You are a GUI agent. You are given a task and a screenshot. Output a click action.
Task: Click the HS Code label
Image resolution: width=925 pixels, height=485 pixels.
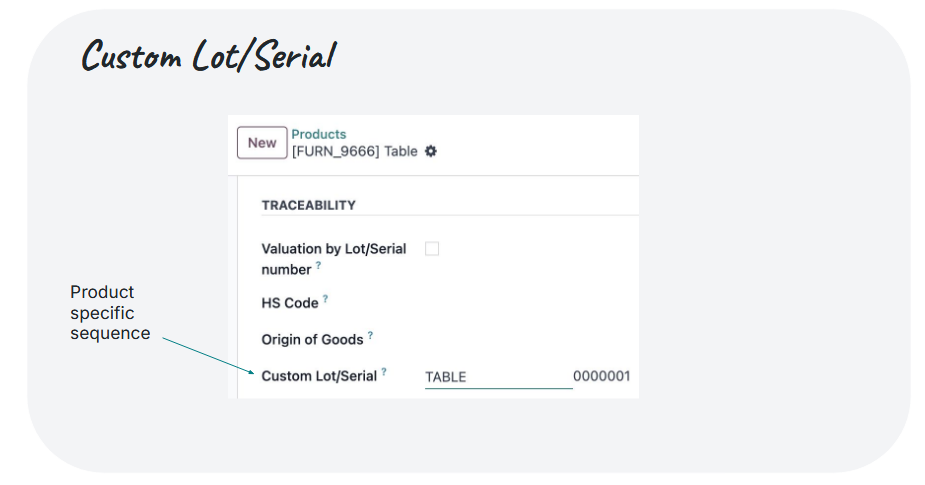(290, 303)
